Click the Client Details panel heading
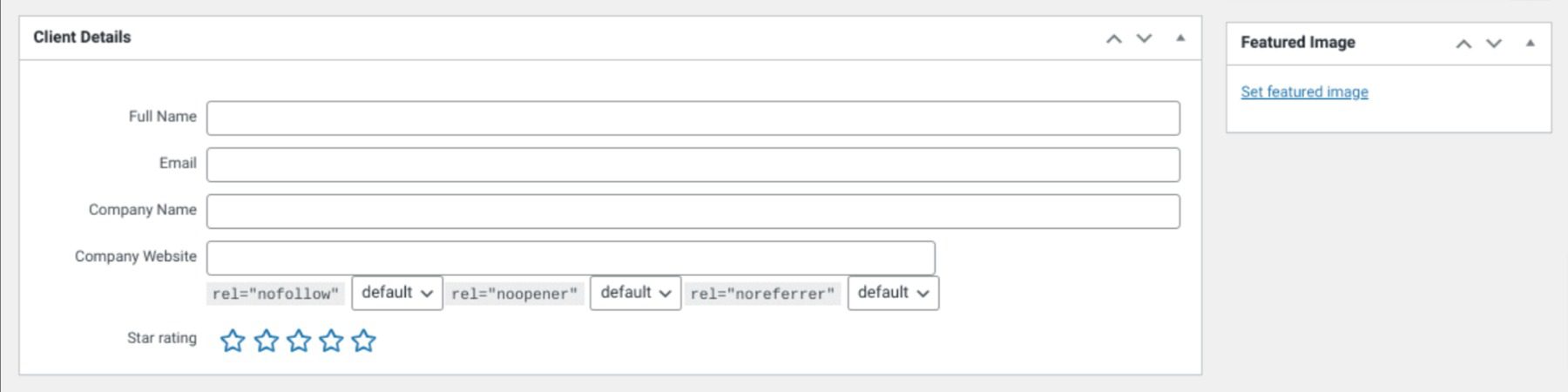Screen dimensions: 1568x392 [82, 37]
